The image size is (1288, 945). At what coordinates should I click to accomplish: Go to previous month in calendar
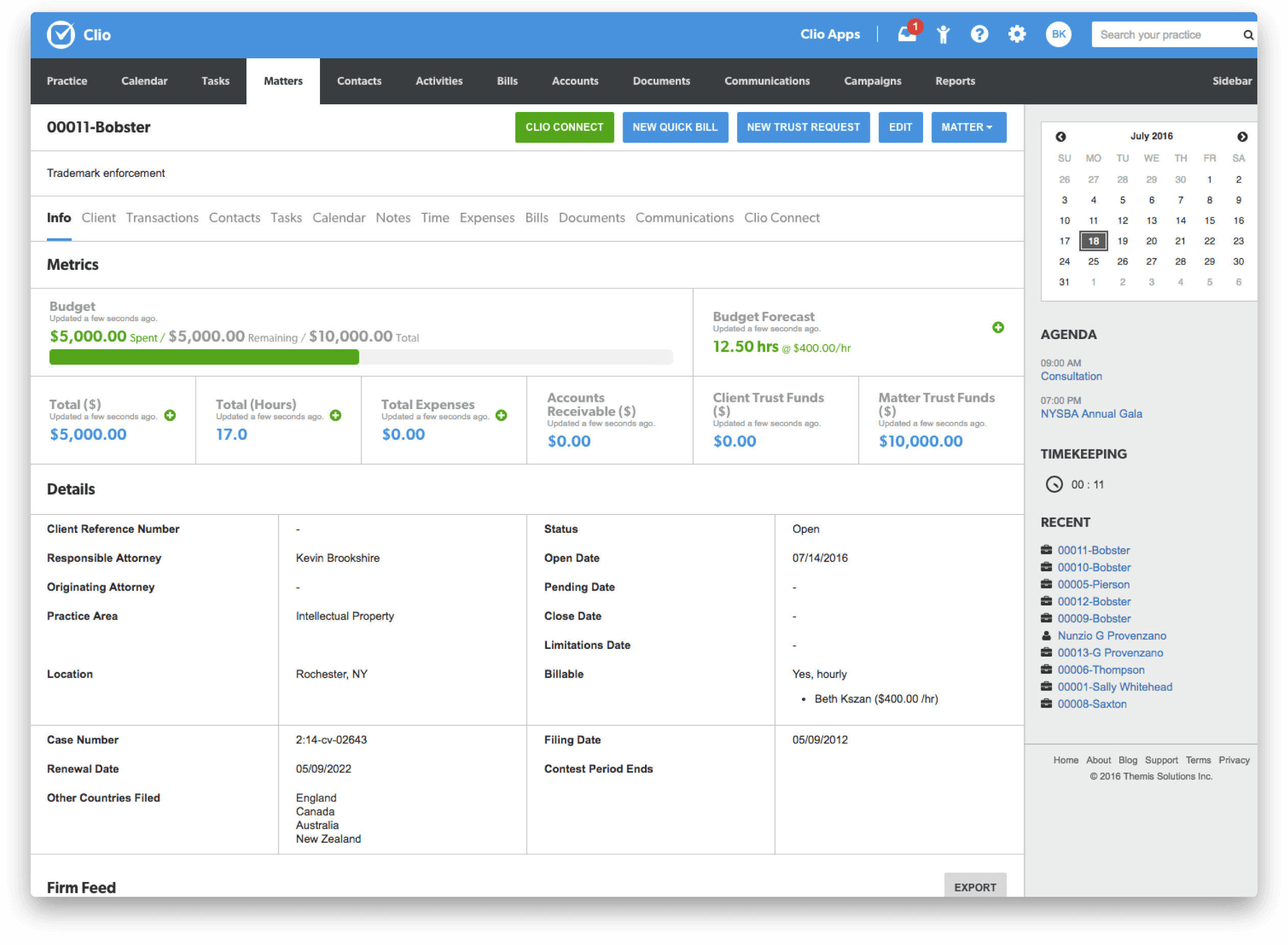point(1061,137)
